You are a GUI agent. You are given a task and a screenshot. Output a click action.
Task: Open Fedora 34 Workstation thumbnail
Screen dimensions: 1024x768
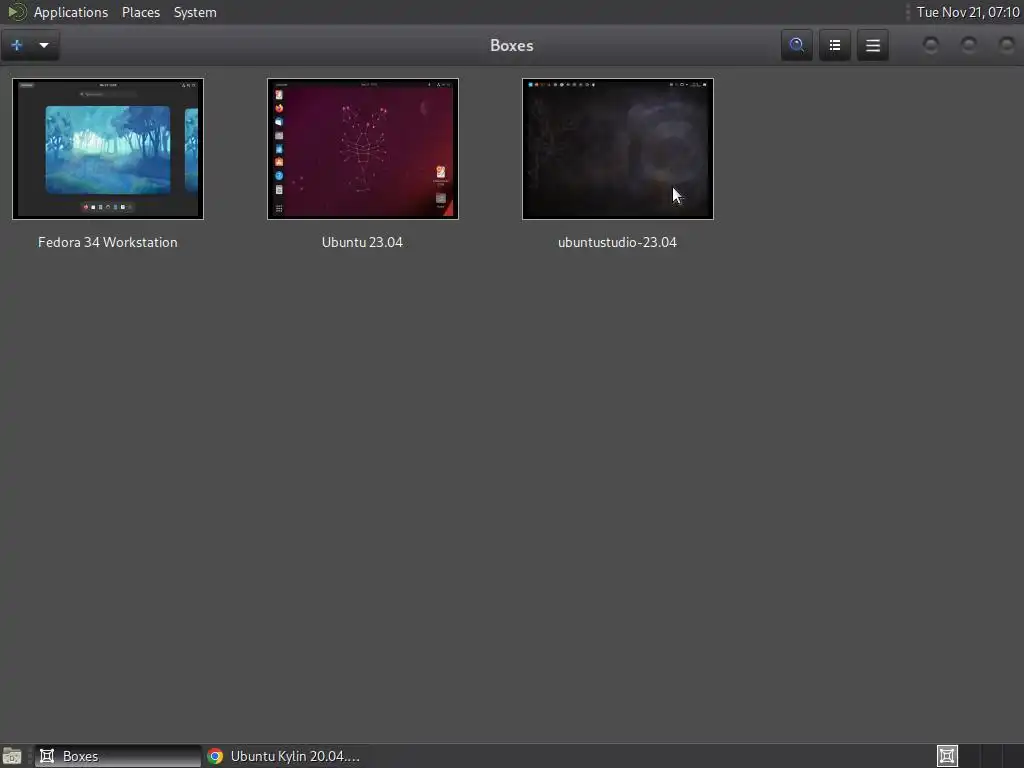[108, 149]
